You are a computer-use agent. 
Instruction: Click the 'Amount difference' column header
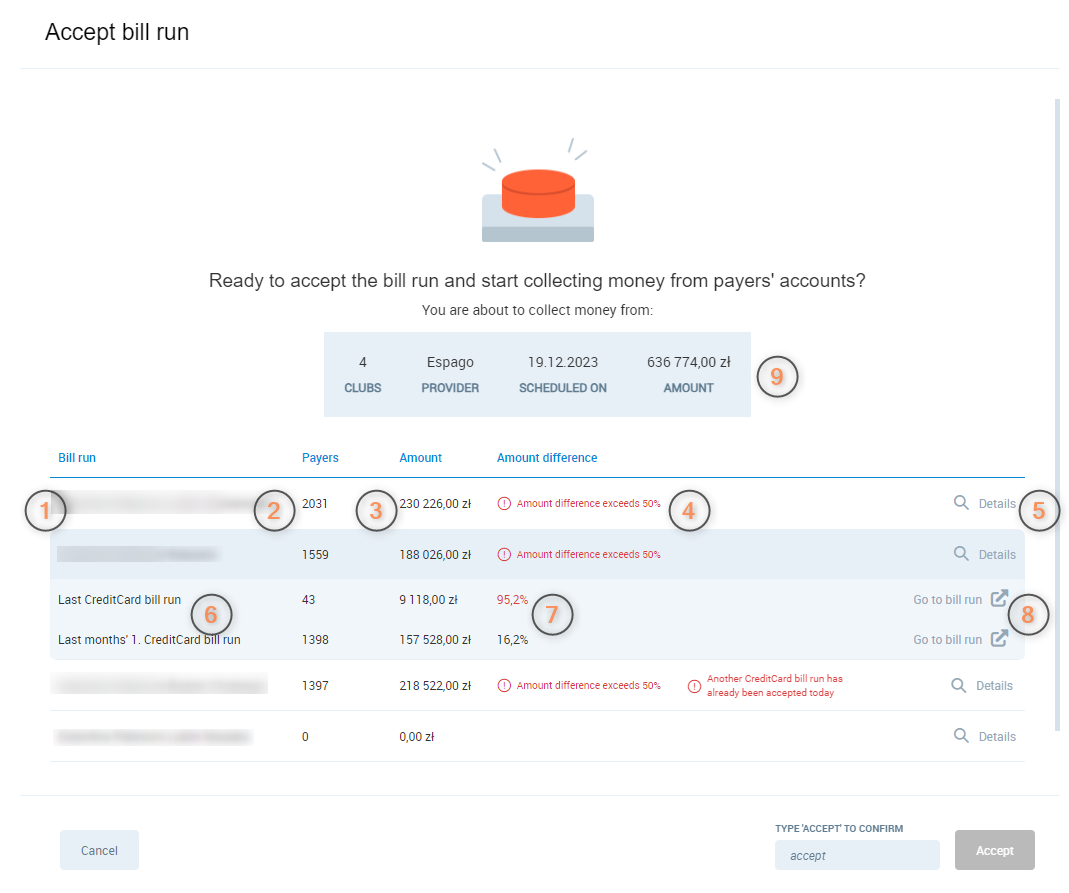[x=546, y=458]
